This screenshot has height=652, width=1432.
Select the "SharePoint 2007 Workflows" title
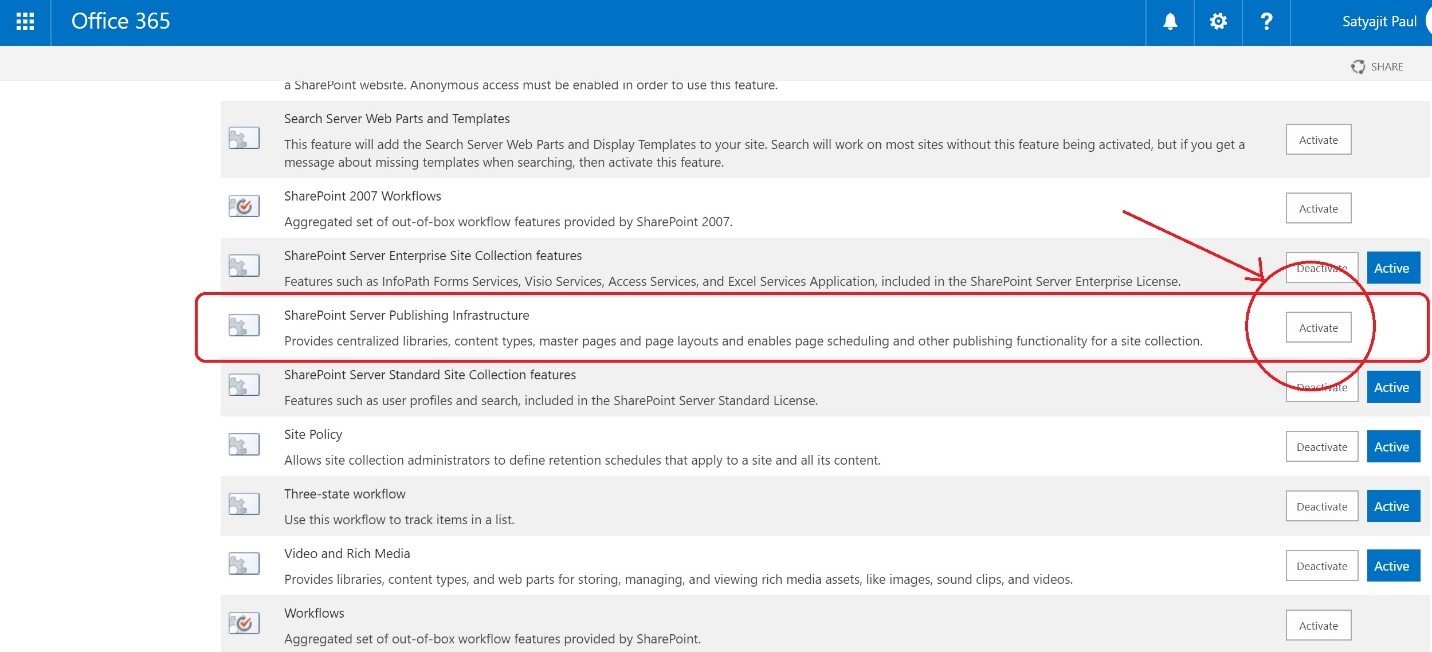pos(363,196)
